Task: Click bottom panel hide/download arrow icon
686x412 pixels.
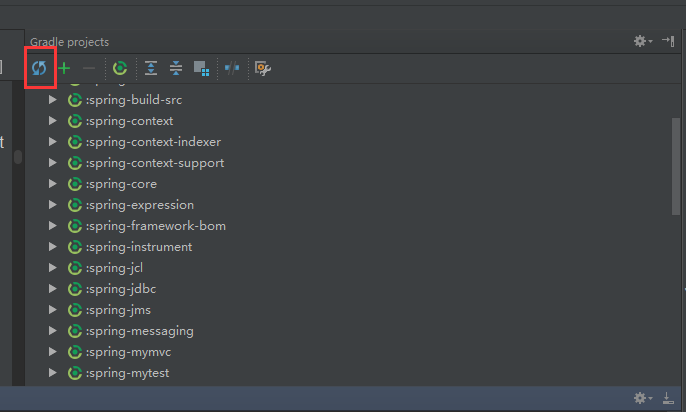Action: [x=668, y=398]
